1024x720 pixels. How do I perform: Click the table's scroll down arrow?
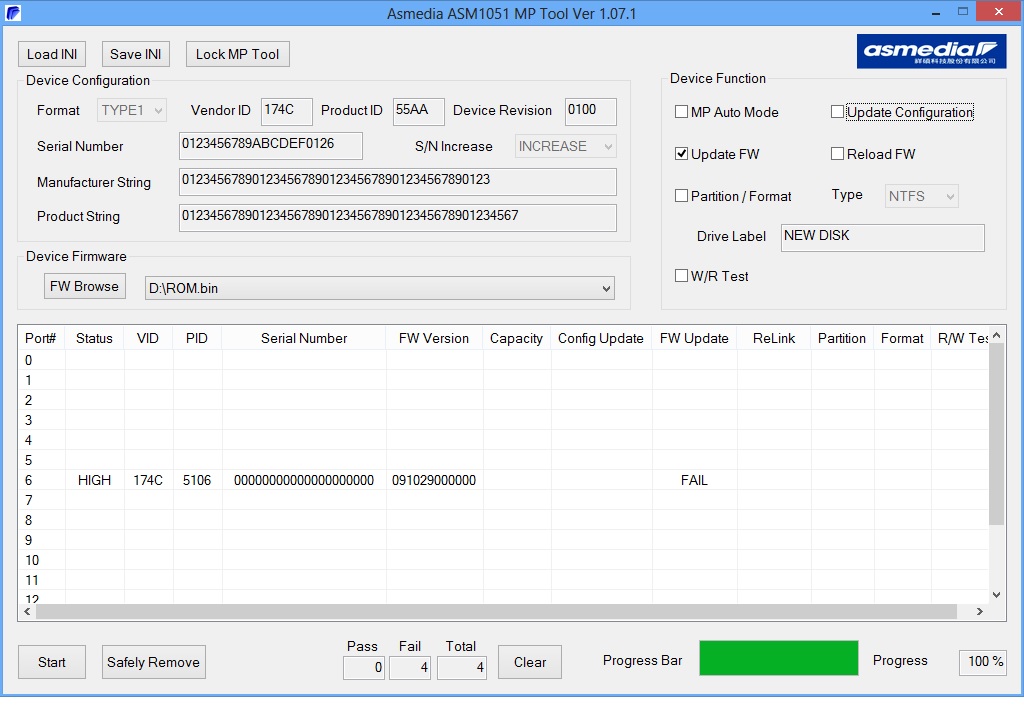point(996,595)
